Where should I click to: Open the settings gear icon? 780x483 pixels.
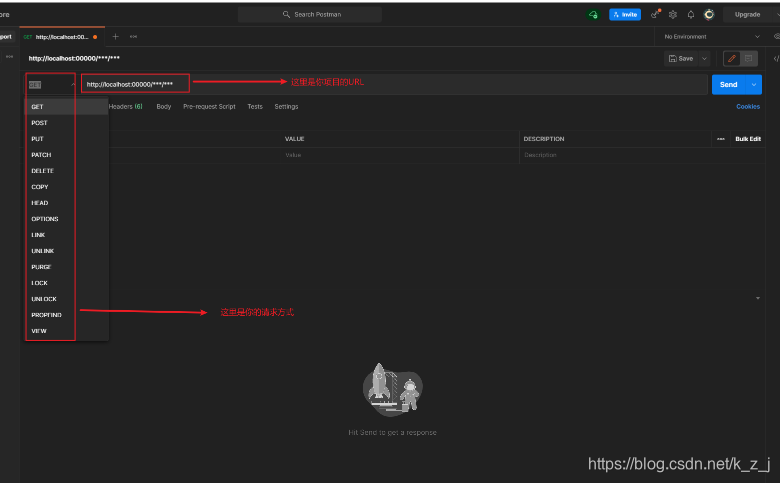(x=673, y=14)
